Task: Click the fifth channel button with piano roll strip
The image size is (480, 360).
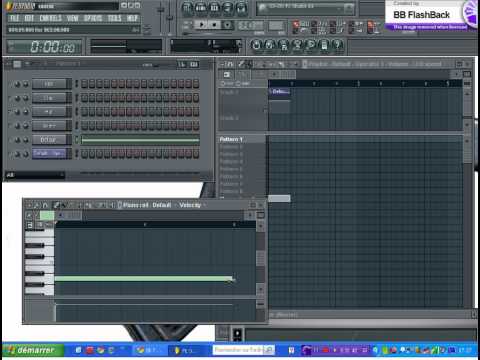Action: click(x=49, y=140)
